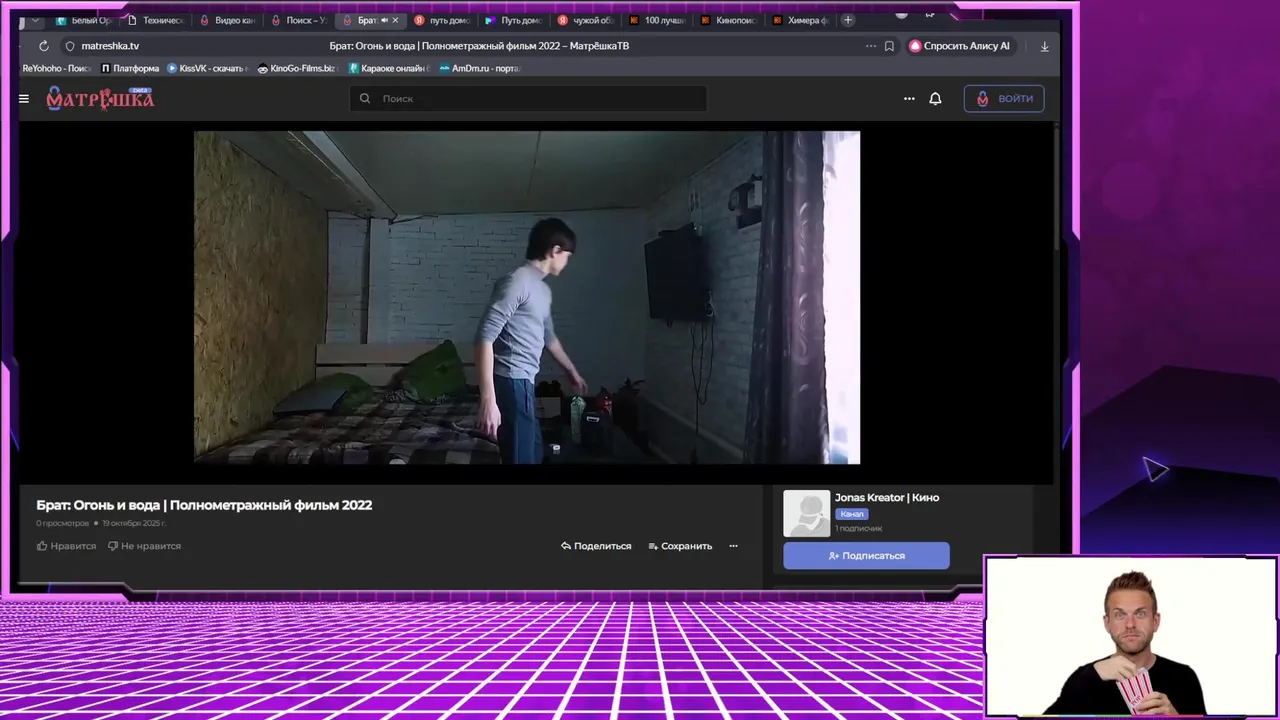Mute the Брат tab via its speaker icon

pyautogui.click(x=384, y=20)
